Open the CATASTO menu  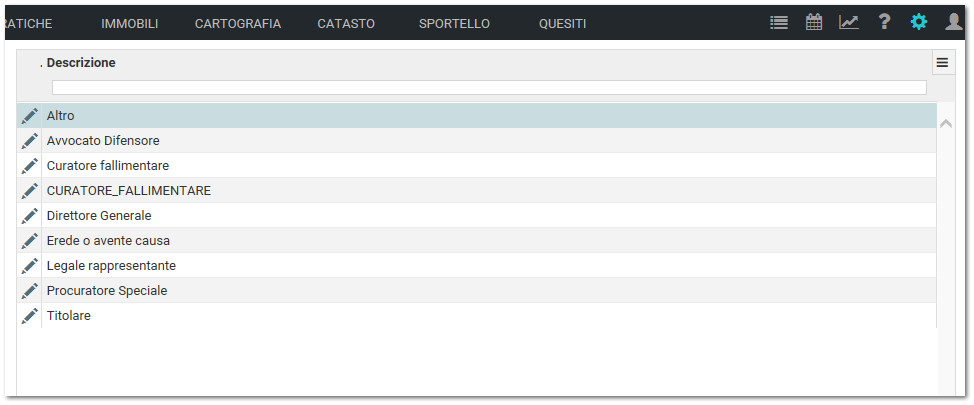click(346, 24)
